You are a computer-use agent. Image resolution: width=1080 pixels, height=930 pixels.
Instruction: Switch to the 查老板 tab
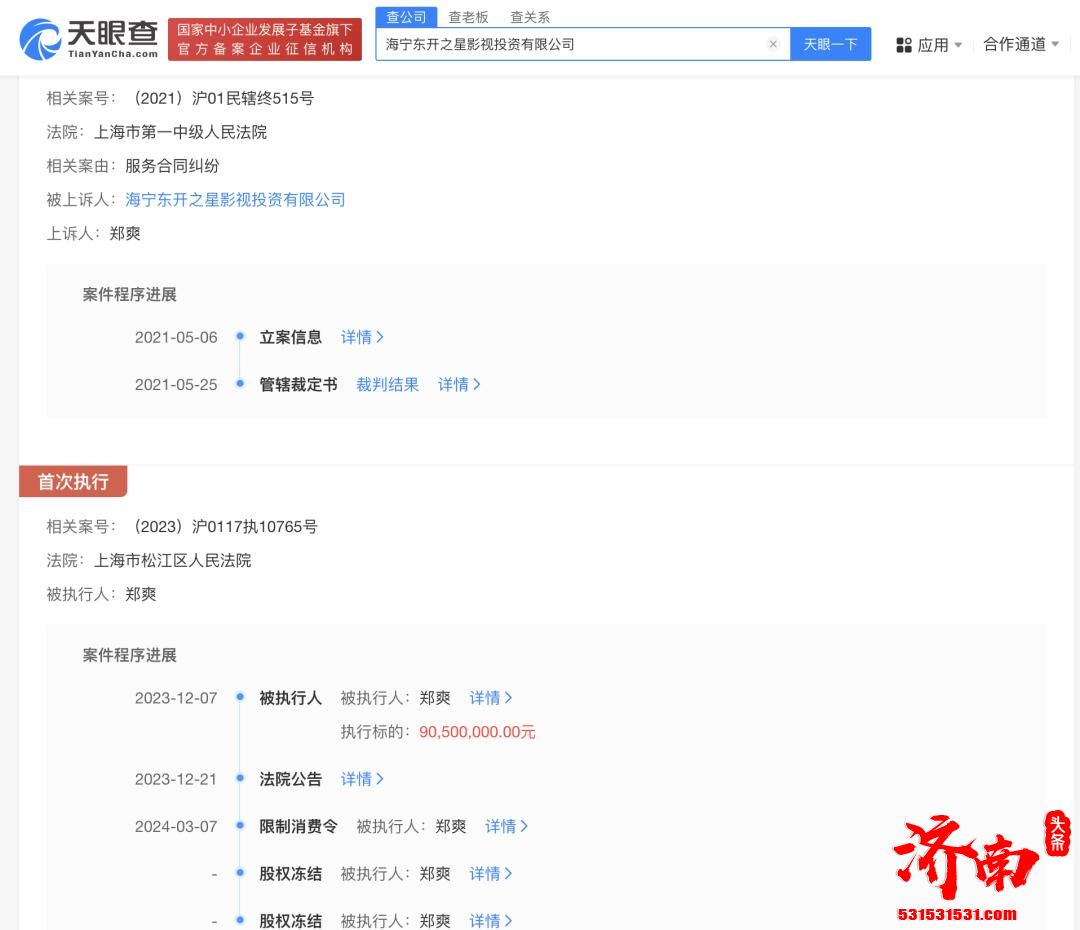[466, 17]
